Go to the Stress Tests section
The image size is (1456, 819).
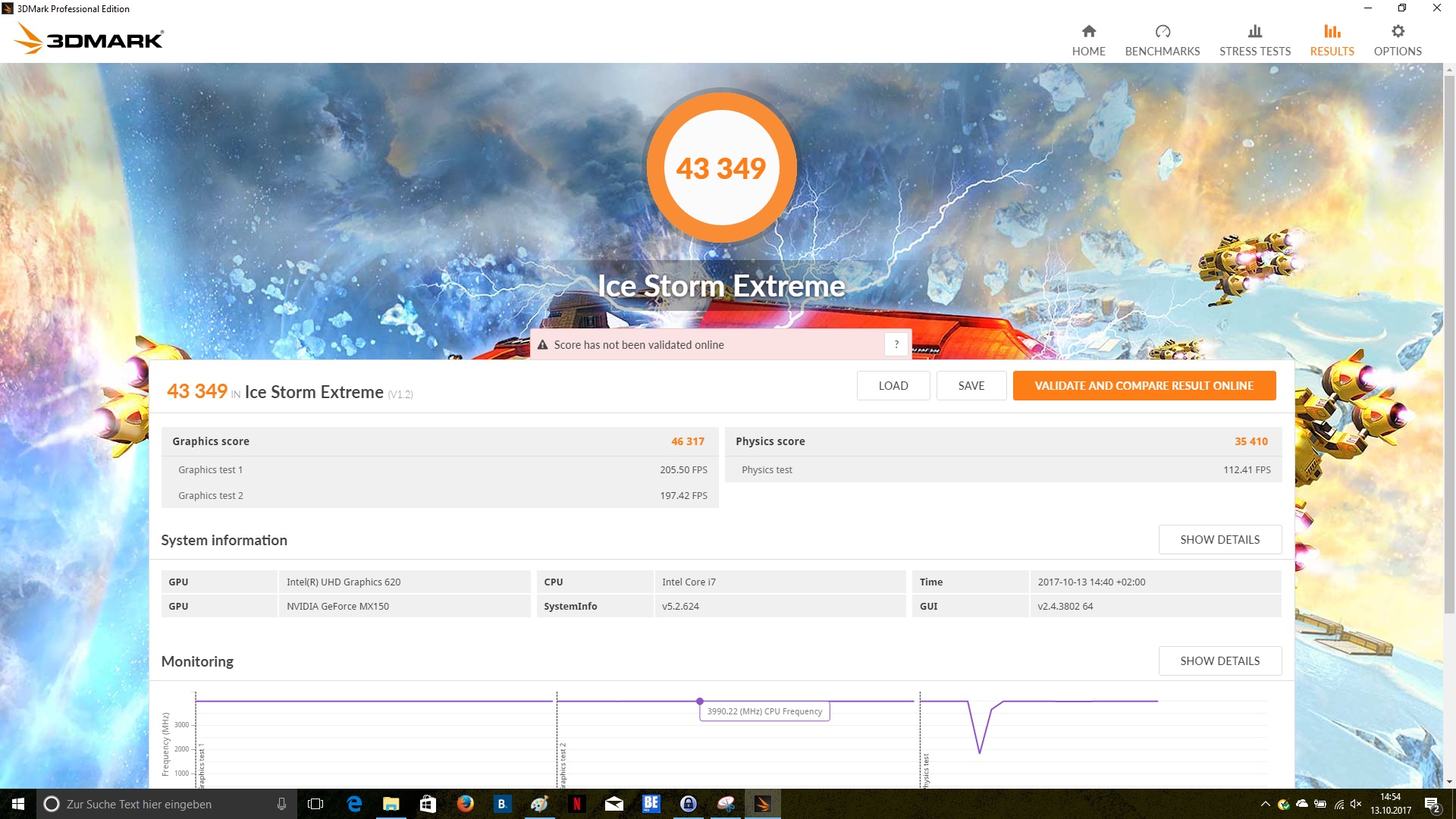point(1254,40)
